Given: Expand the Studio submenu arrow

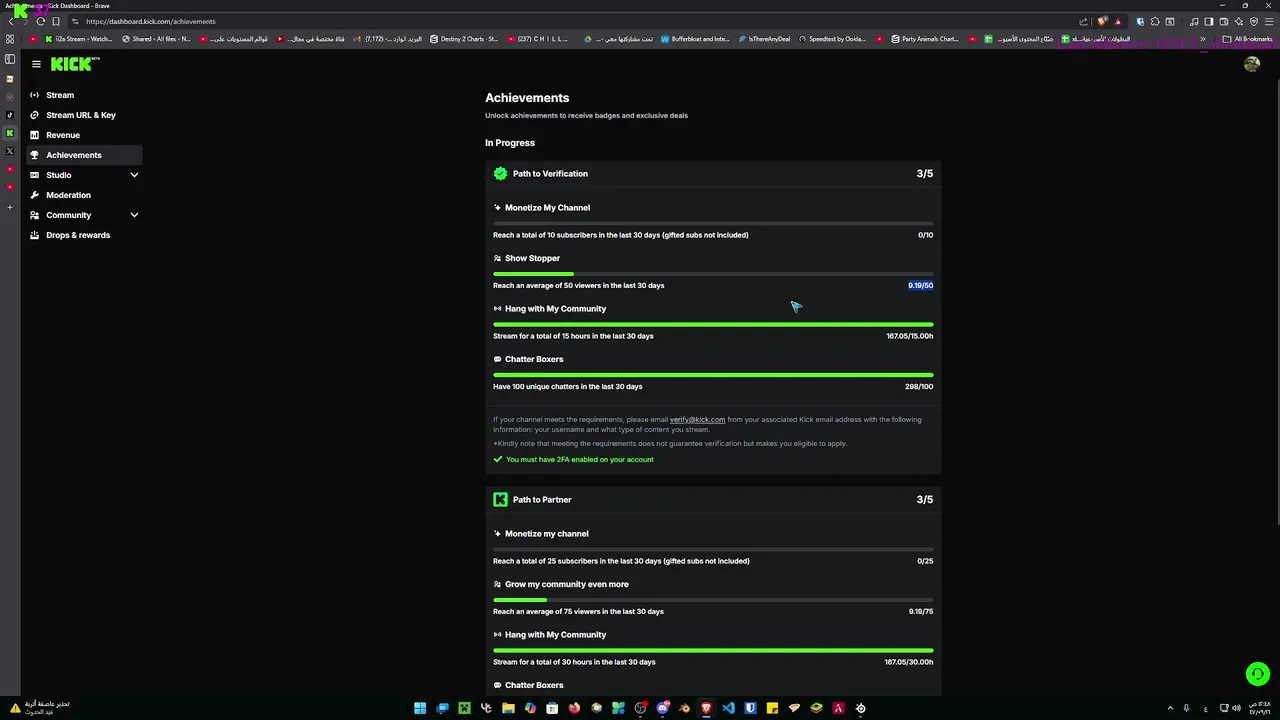Looking at the screenshot, I should tap(134, 175).
